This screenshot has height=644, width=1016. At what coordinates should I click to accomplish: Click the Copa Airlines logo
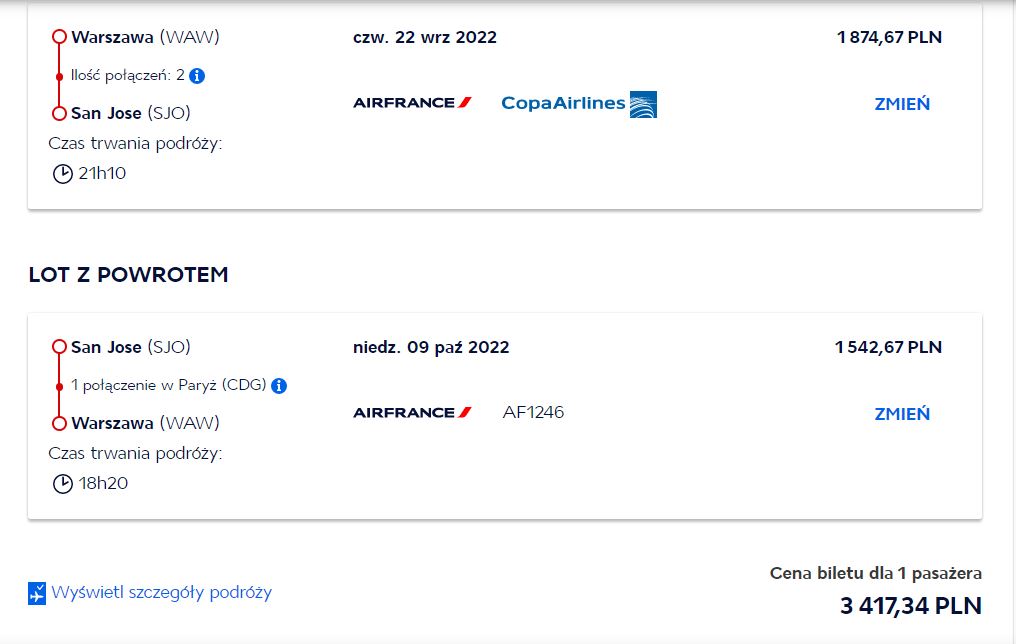(579, 104)
